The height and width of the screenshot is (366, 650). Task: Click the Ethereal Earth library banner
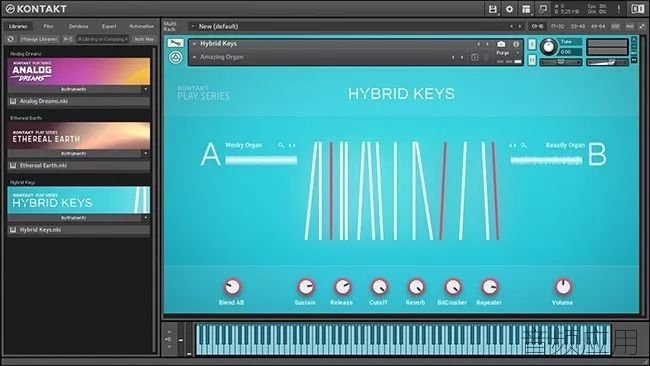click(79, 136)
